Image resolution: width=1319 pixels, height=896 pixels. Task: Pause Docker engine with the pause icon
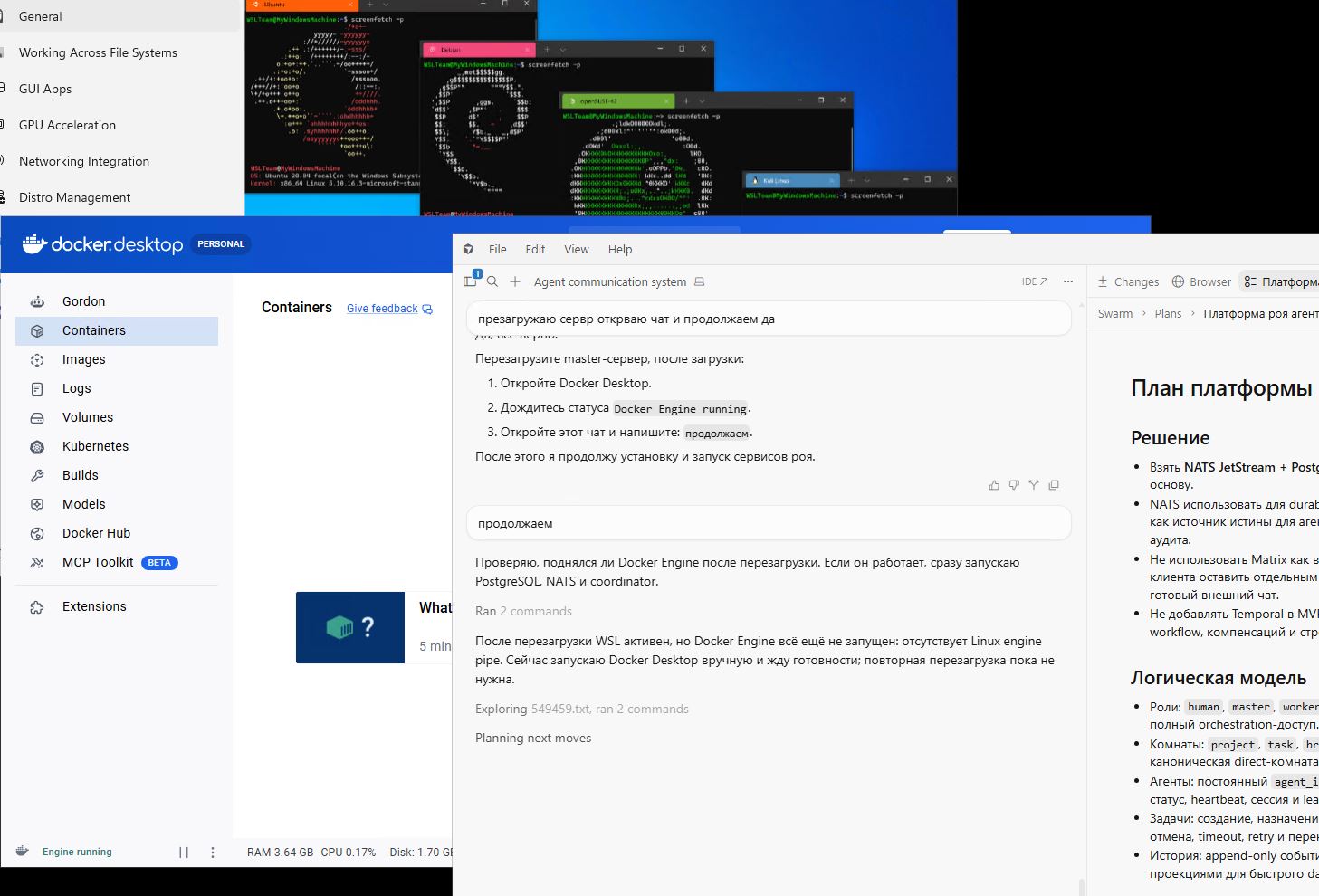[x=184, y=852]
